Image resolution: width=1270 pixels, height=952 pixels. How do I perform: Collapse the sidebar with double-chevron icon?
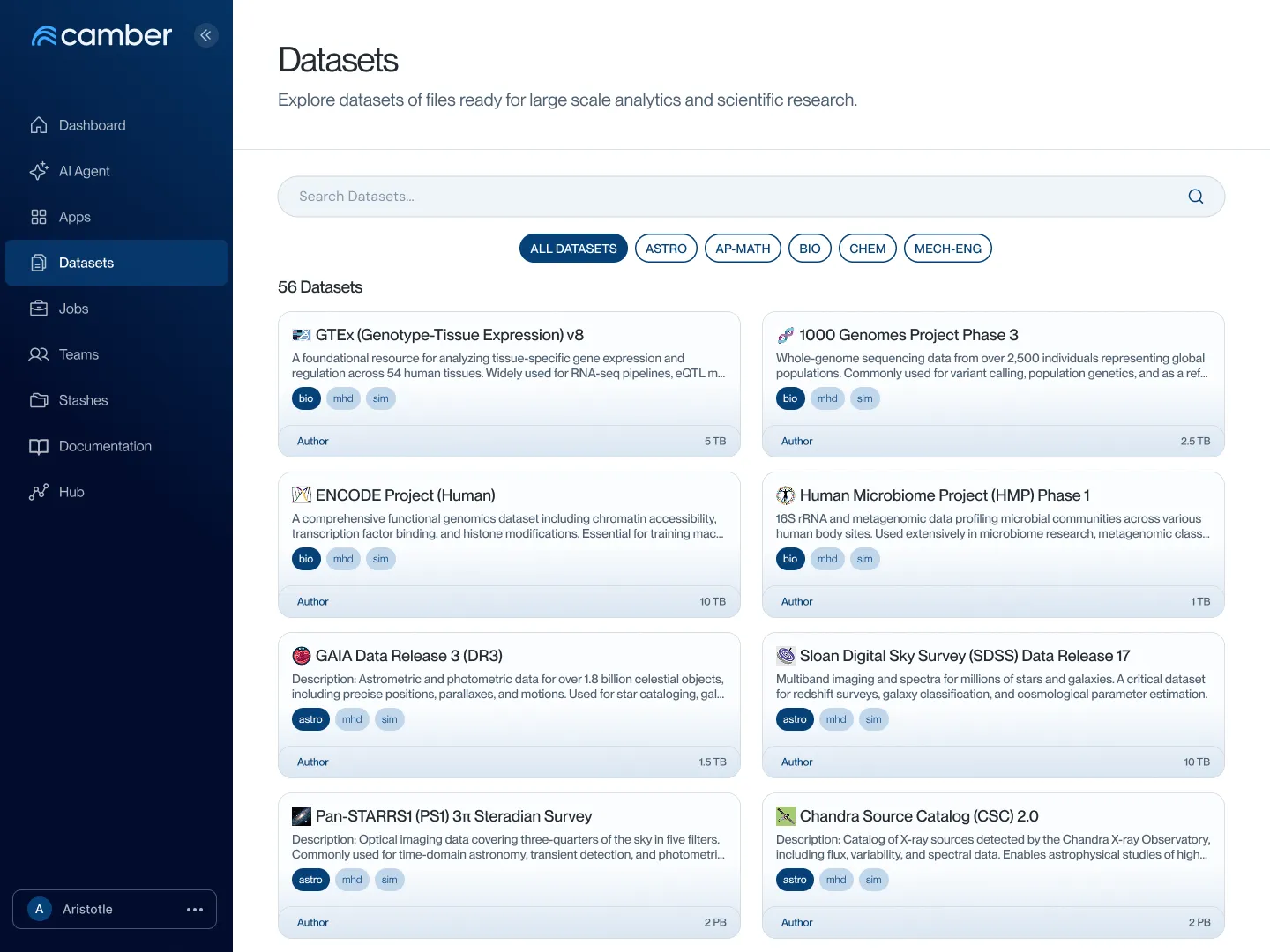click(x=205, y=35)
